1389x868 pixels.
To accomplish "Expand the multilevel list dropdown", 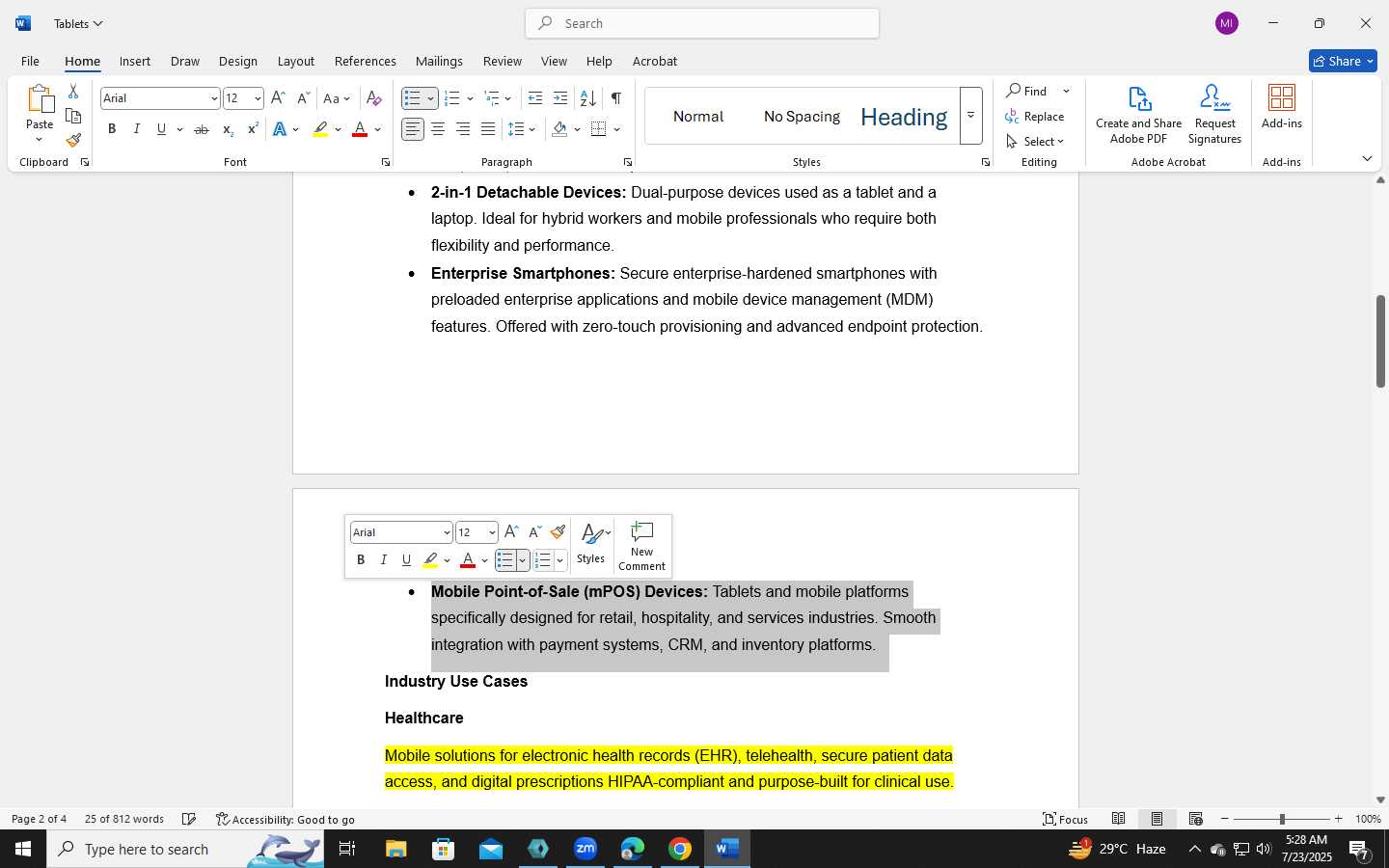I will coord(508,98).
